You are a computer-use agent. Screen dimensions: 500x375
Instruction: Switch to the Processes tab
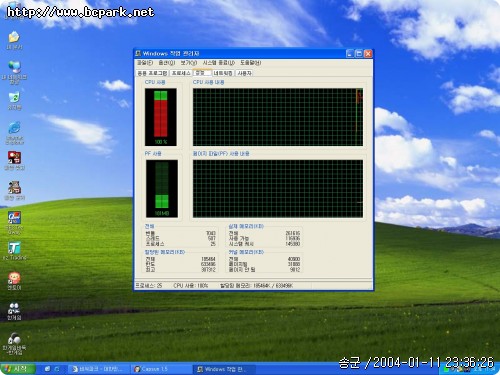point(181,73)
